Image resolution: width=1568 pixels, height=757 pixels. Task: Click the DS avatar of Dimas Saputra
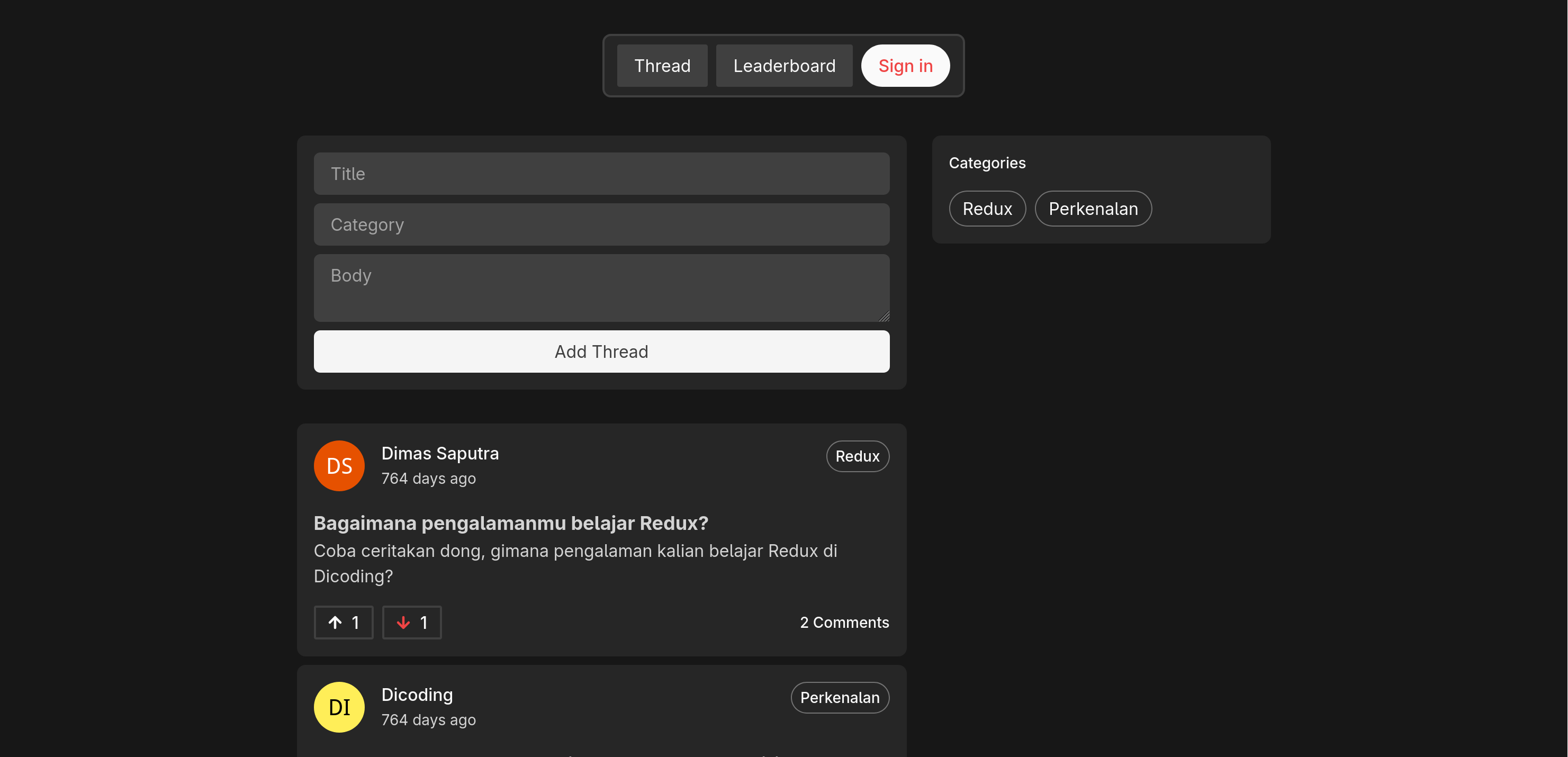coord(338,465)
